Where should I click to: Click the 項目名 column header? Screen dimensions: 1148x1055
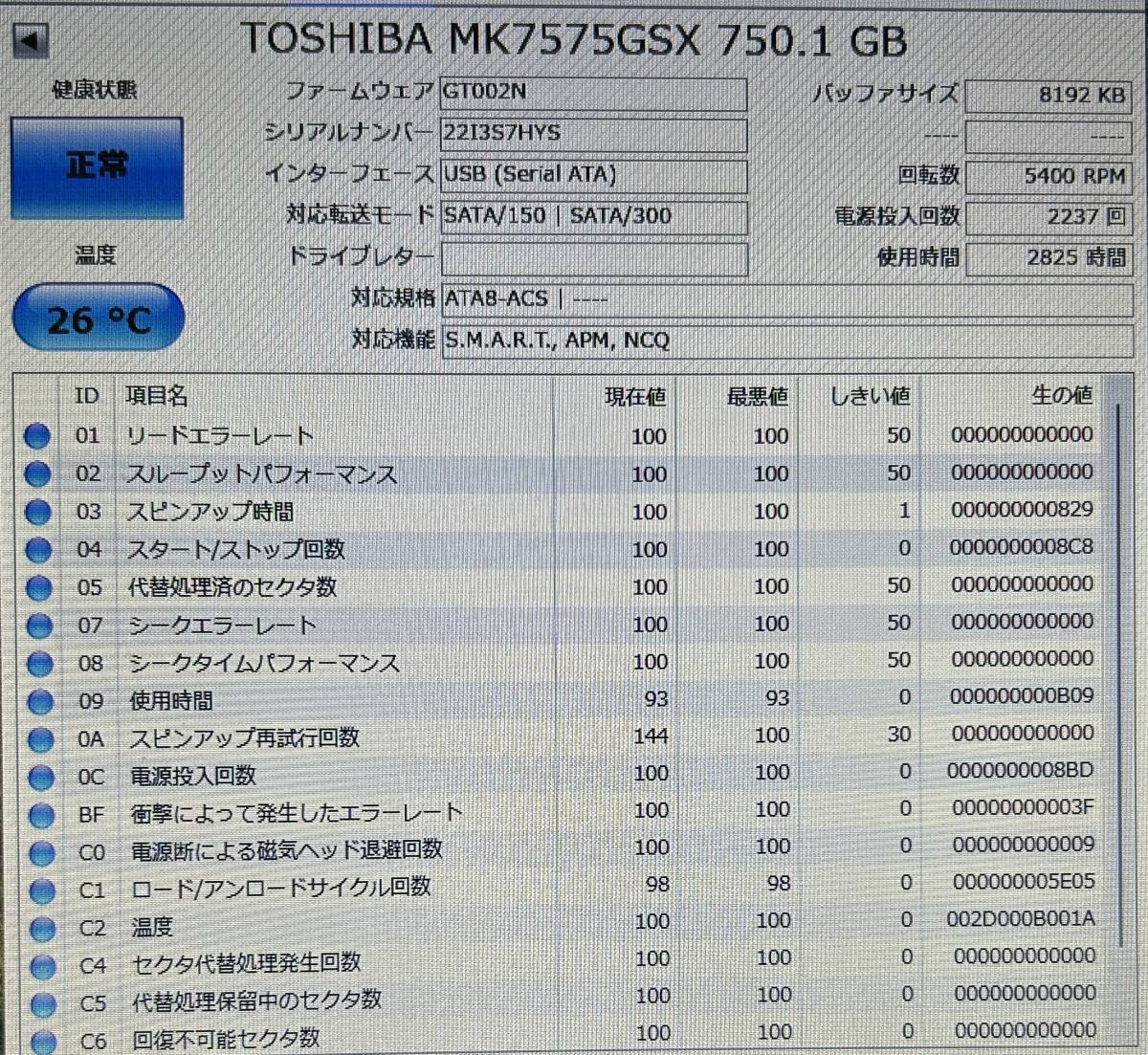click(156, 396)
